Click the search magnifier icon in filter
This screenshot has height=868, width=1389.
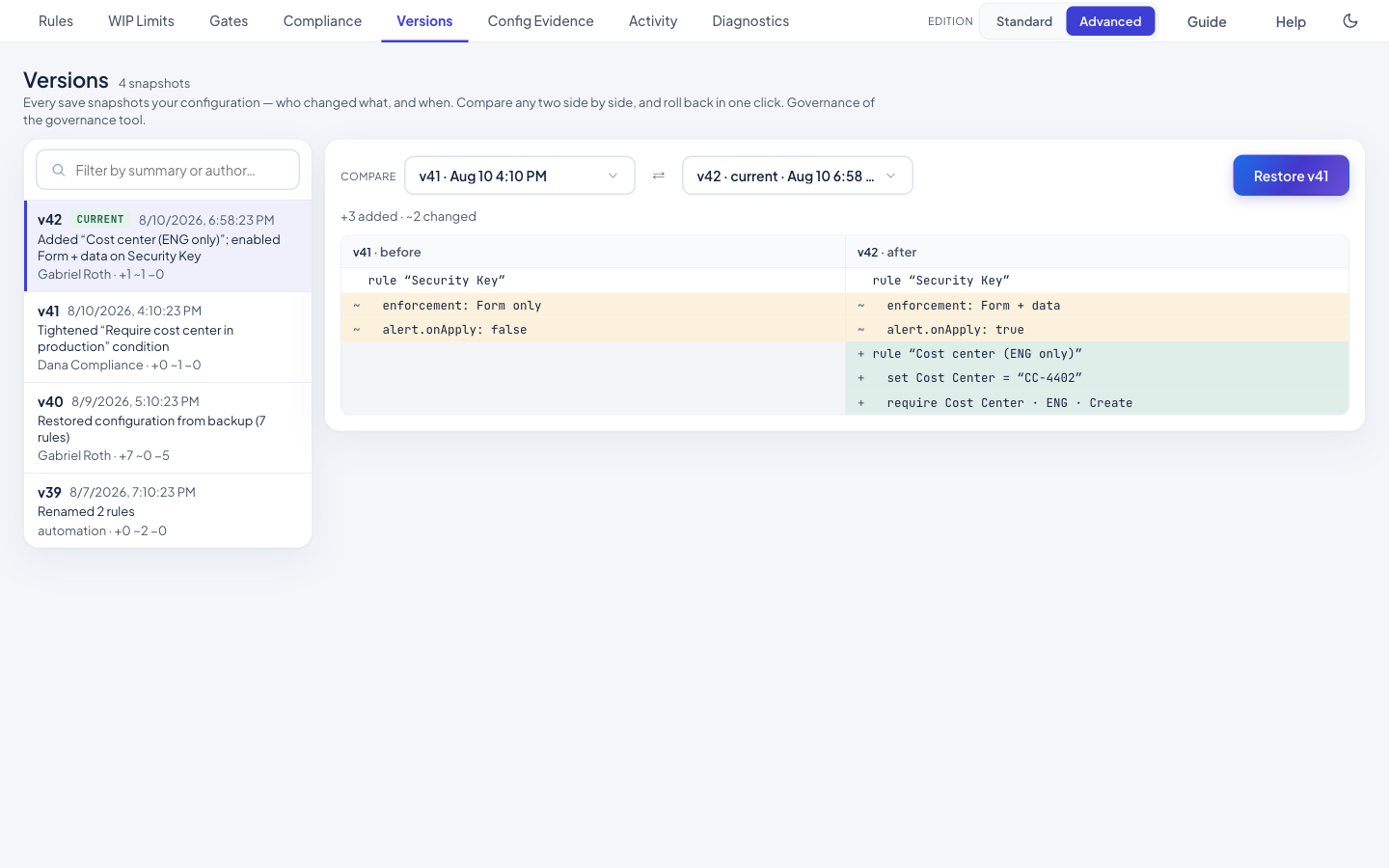(x=59, y=170)
